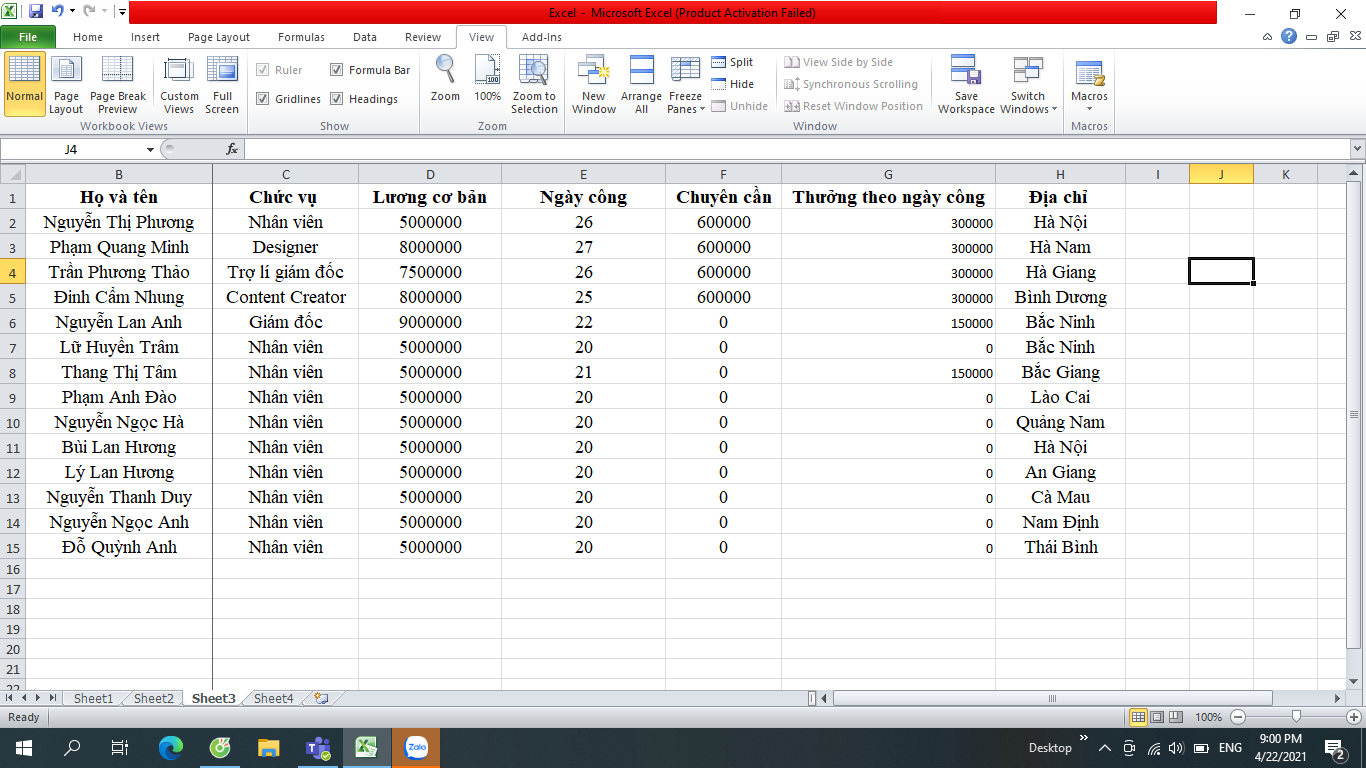Viewport: 1366px width, 768px height.
Task: Open the File tab
Action: pos(28,37)
